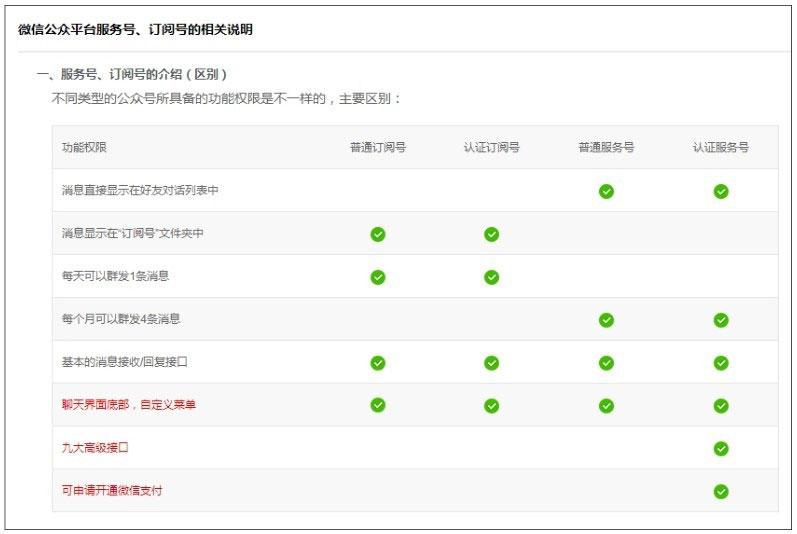Open the red 可申请开通微信支付 link

pos(112,490)
